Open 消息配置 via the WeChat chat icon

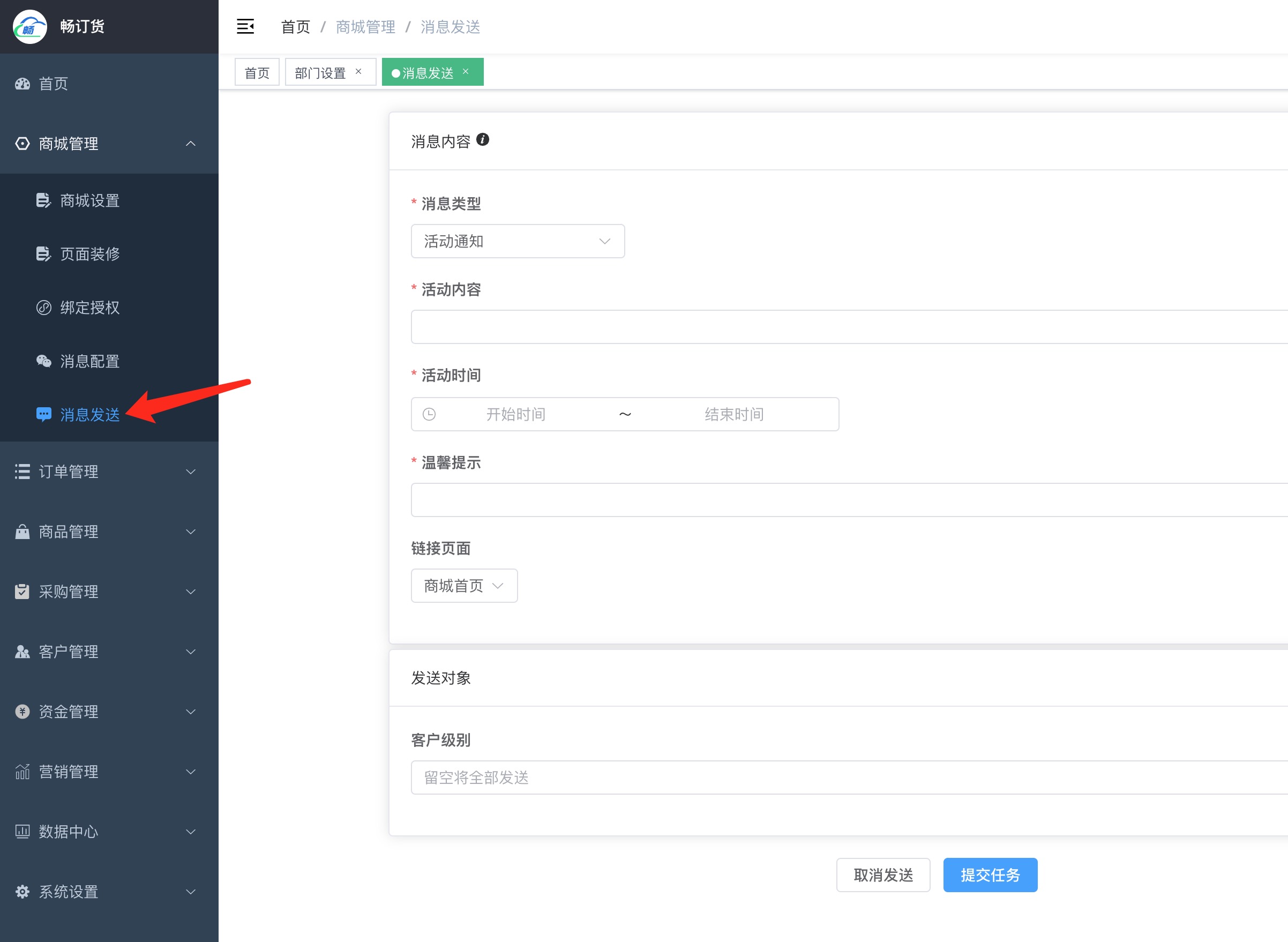pyautogui.click(x=44, y=361)
